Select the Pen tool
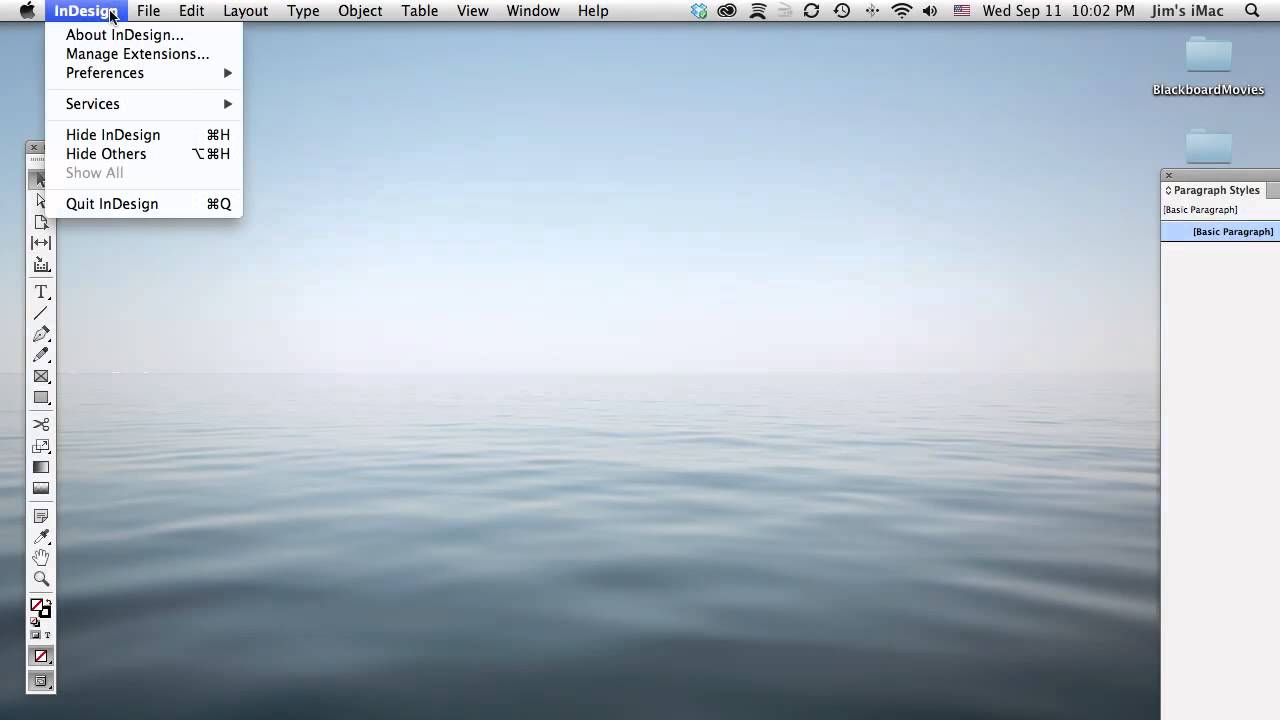Screen dimensions: 1280x720 pyautogui.click(x=41, y=334)
